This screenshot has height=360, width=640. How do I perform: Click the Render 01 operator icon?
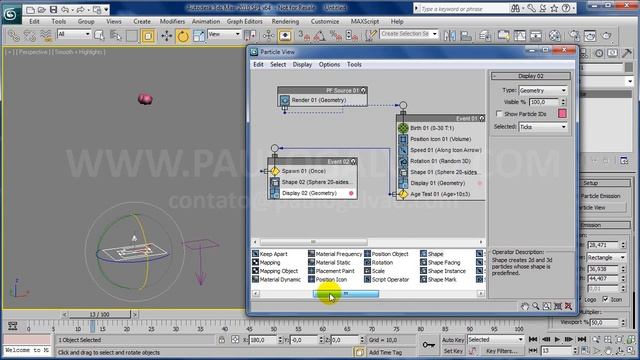(284, 100)
